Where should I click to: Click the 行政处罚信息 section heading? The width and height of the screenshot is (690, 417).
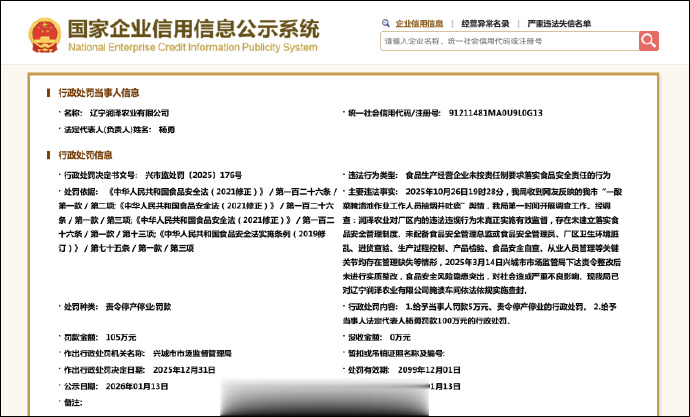point(85,155)
